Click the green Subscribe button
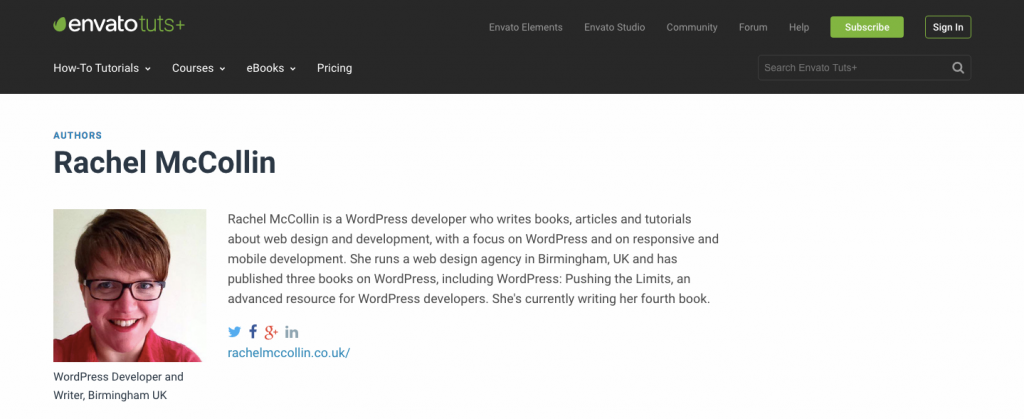 (x=867, y=27)
